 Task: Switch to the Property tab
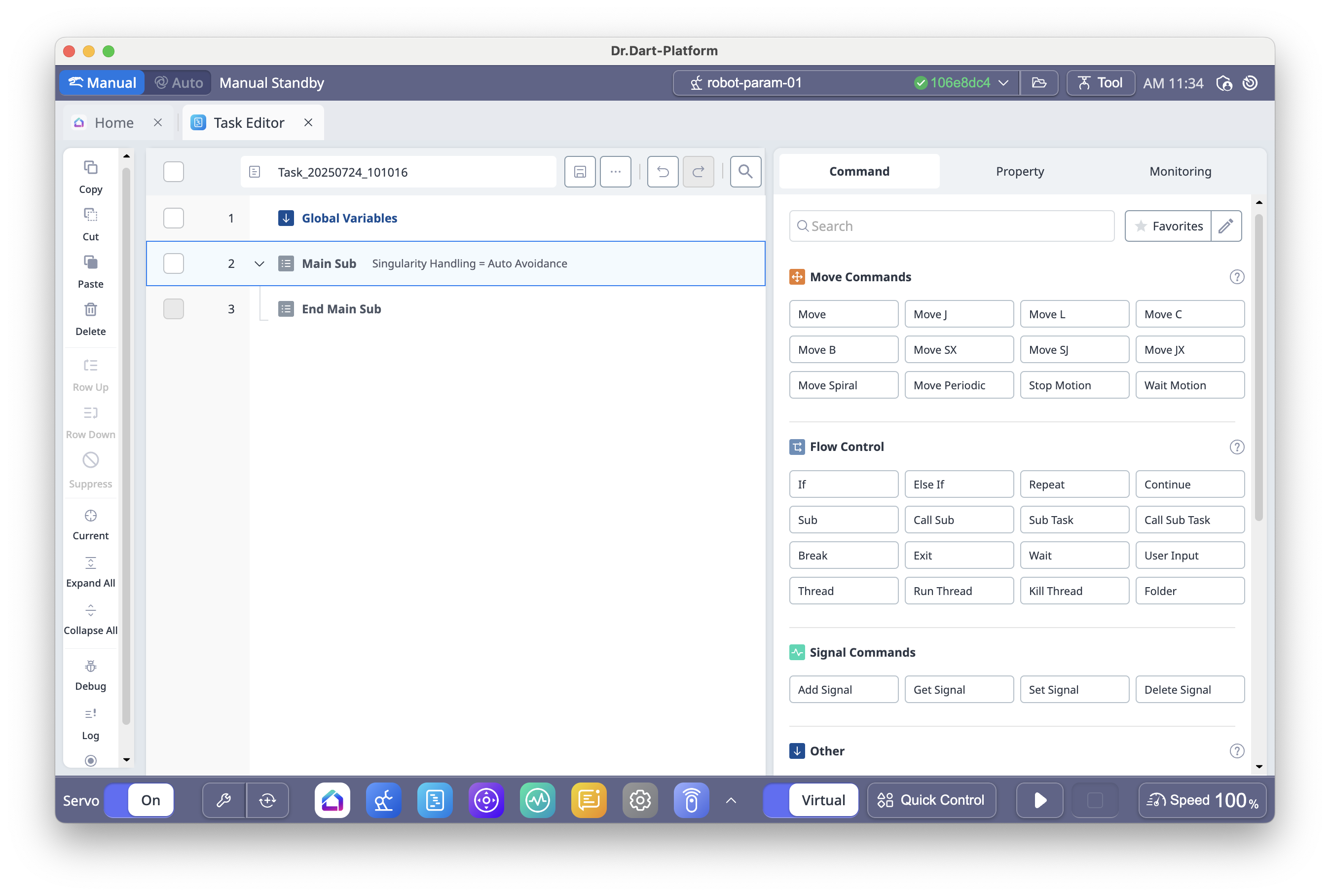point(1020,171)
